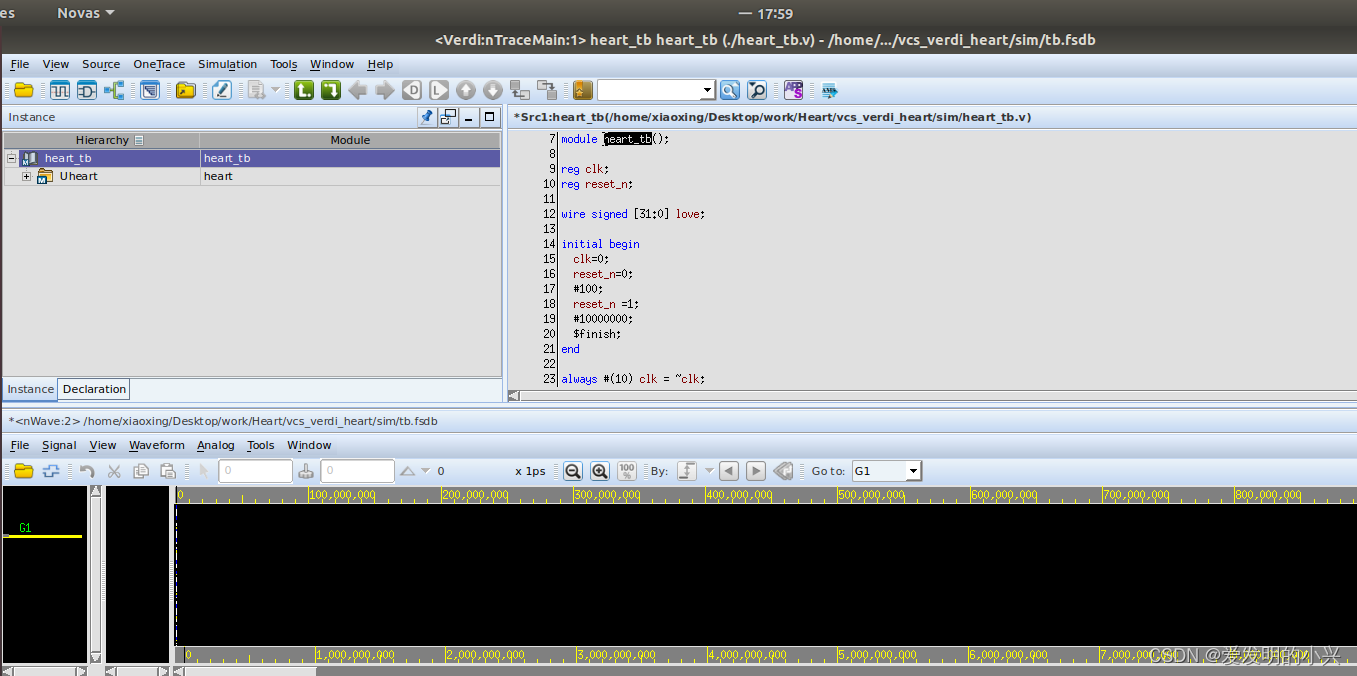Viewport: 1357px width, 676px height.
Task: Open the search text dropdown arrow
Action: click(708, 91)
